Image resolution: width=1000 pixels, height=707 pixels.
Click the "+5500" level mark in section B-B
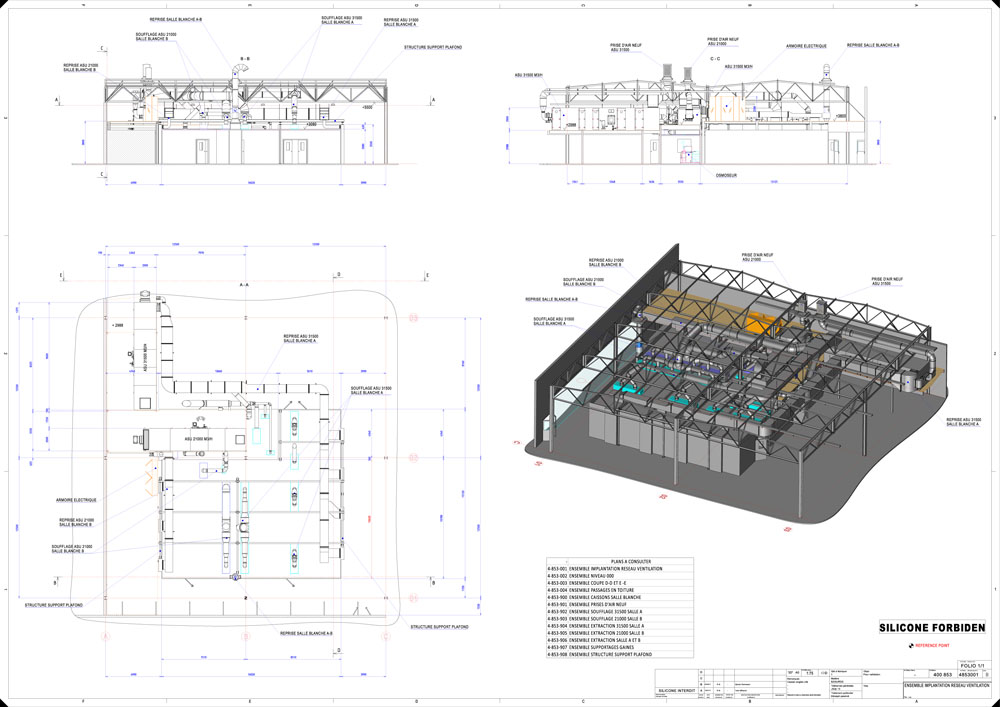pos(367,108)
